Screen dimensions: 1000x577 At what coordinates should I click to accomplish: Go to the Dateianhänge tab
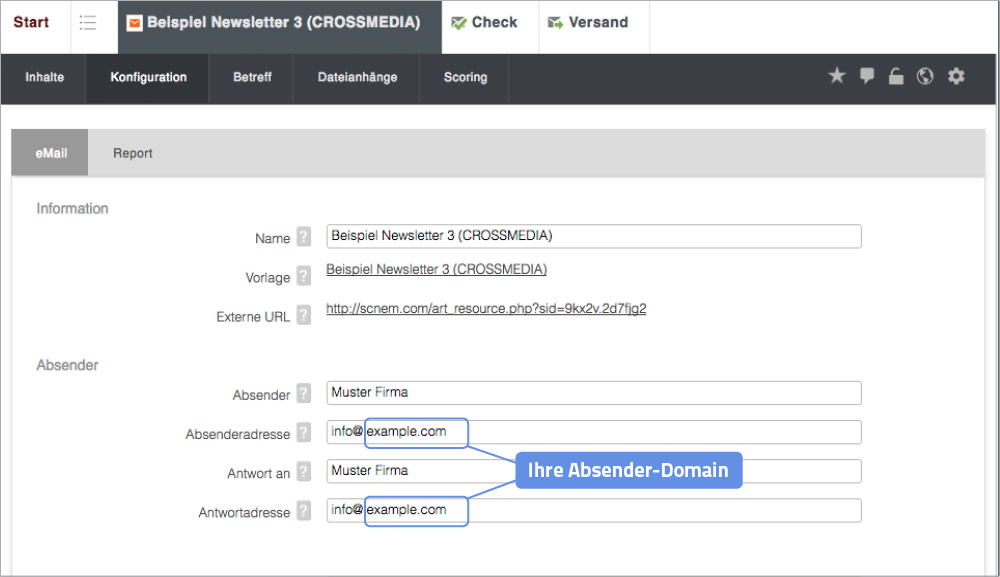pyautogui.click(x=357, y=78)
